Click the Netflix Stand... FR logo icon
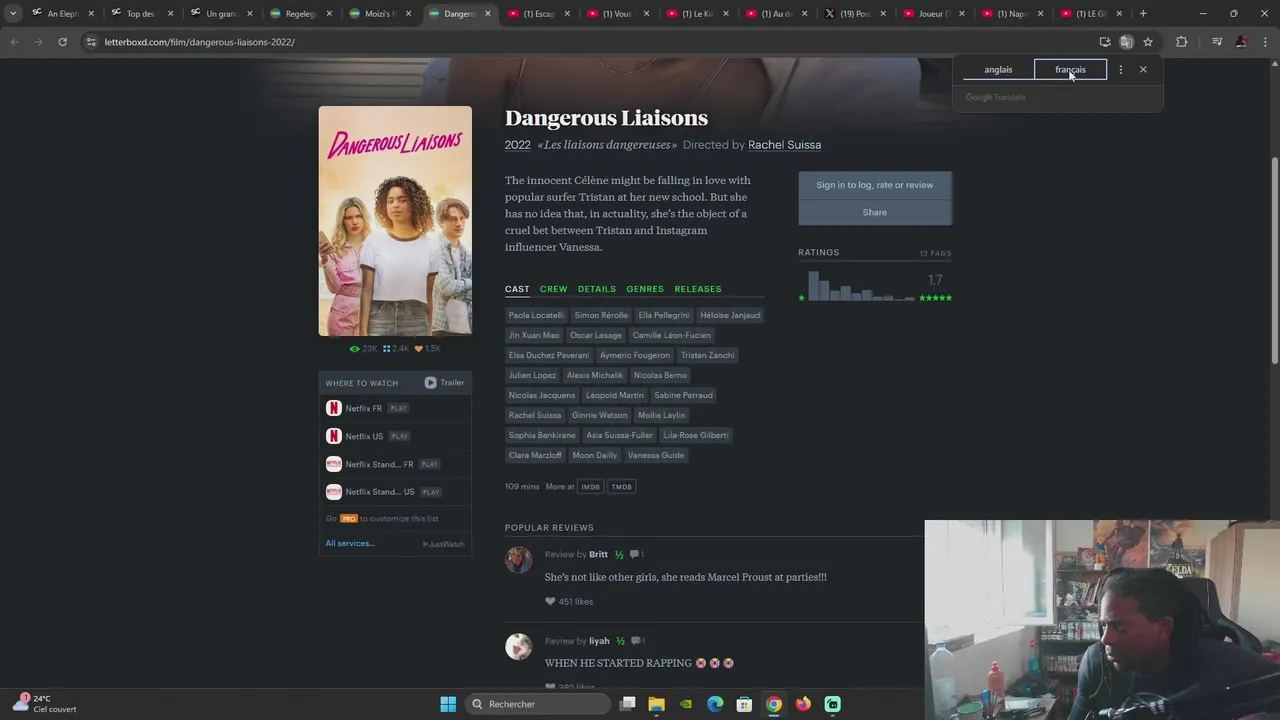 click(334, 464)
